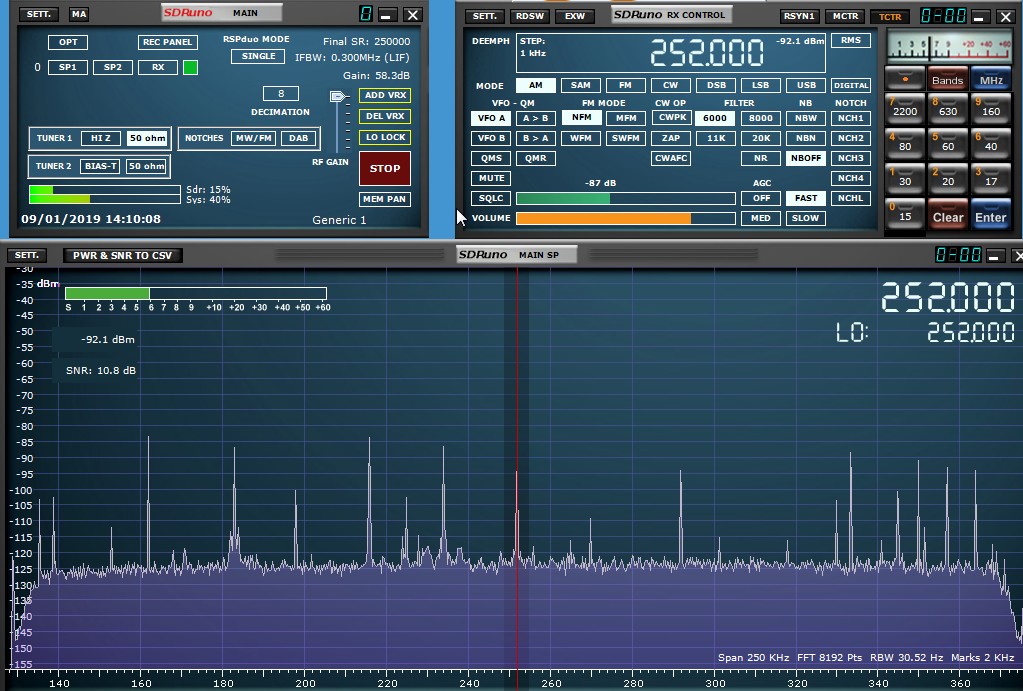Adjust the VOLUME slider
Image resolution: width=1023 pixels, height=691 pixels.
pyautogui.click(x=626, y=219)
